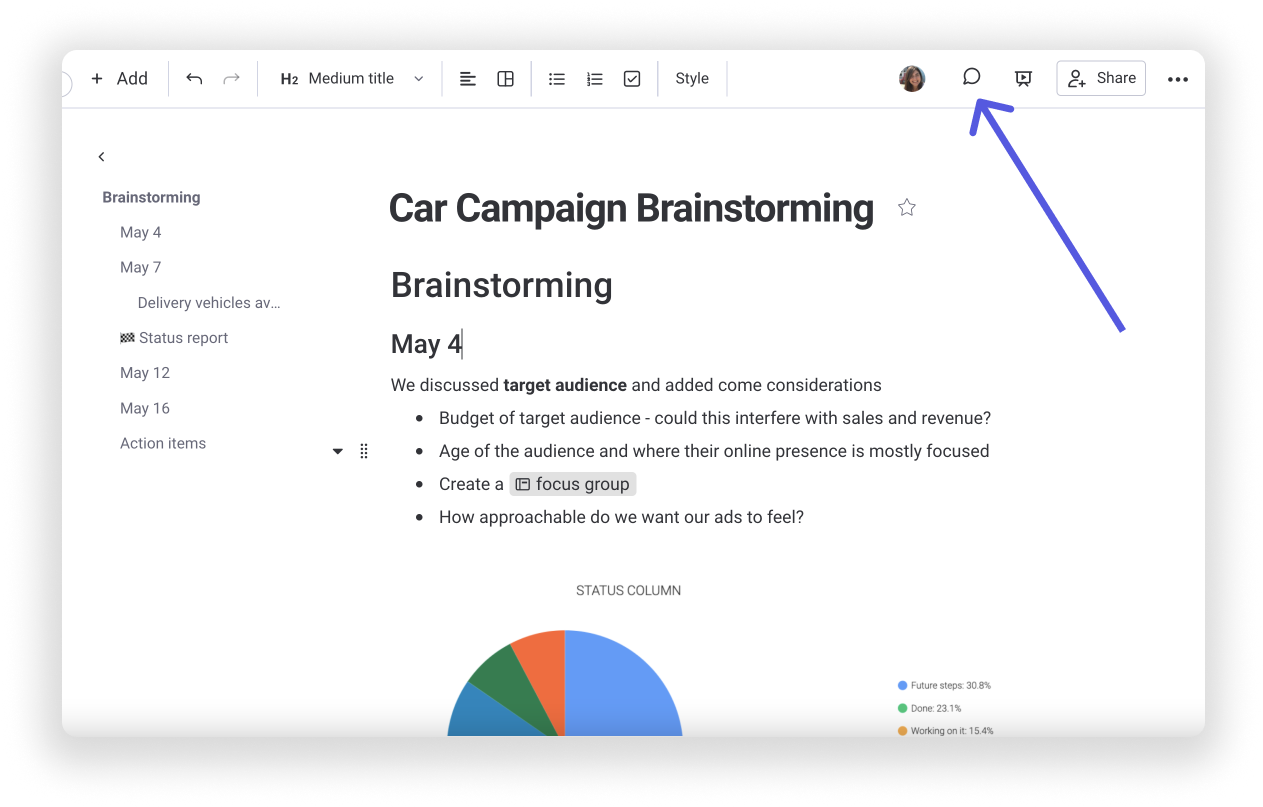Jump to May 12 in outline
Viewport: 1263px width, 807px height.
click(145, 373)
